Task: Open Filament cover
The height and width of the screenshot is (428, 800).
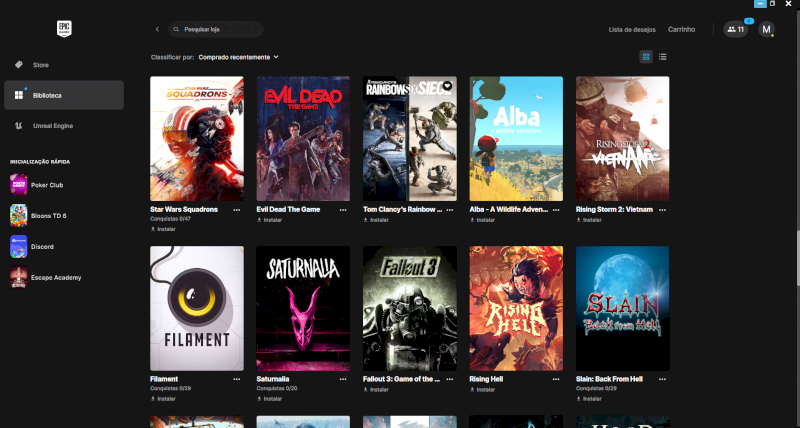Action: (197, 308)
